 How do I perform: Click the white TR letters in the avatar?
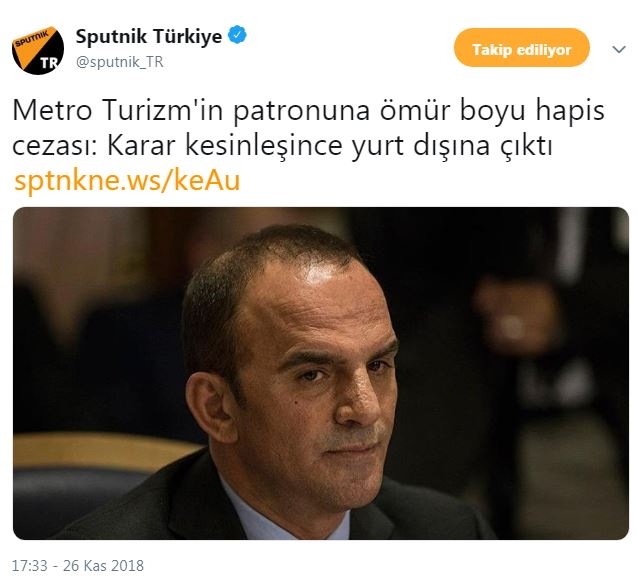[x=49, y=63]
